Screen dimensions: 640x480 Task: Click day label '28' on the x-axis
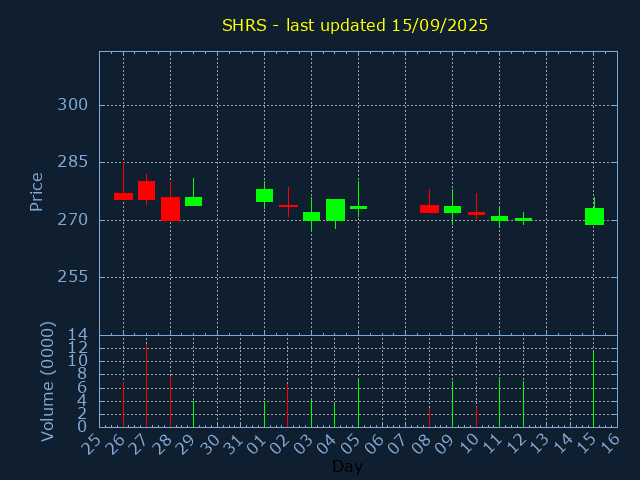click(161, 444)
